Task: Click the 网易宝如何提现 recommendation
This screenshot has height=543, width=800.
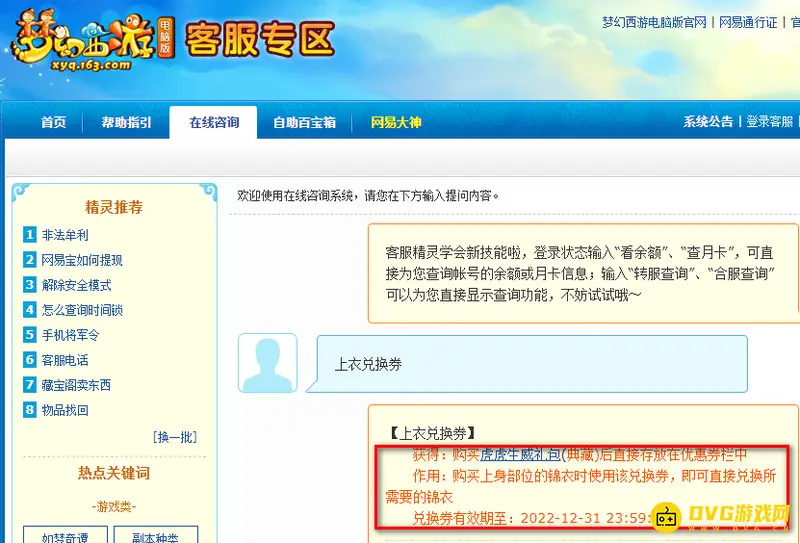Action: pos(82,260)
